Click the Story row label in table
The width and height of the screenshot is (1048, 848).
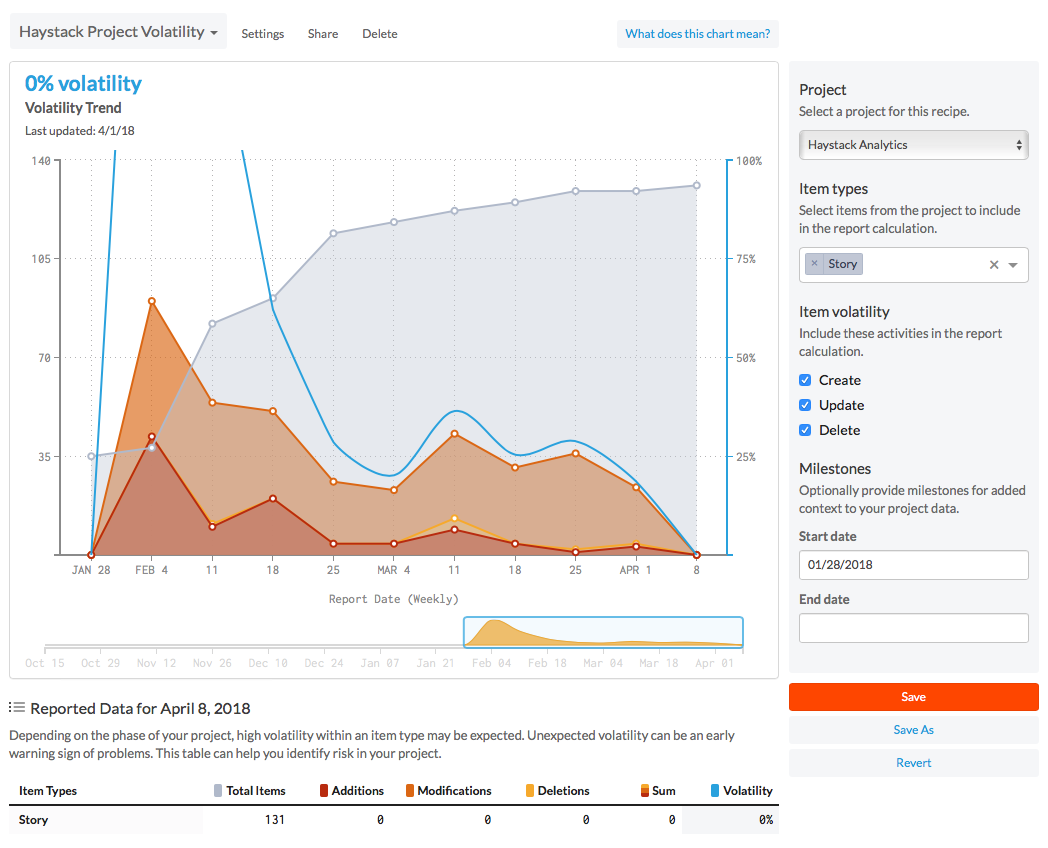[33, 819]
